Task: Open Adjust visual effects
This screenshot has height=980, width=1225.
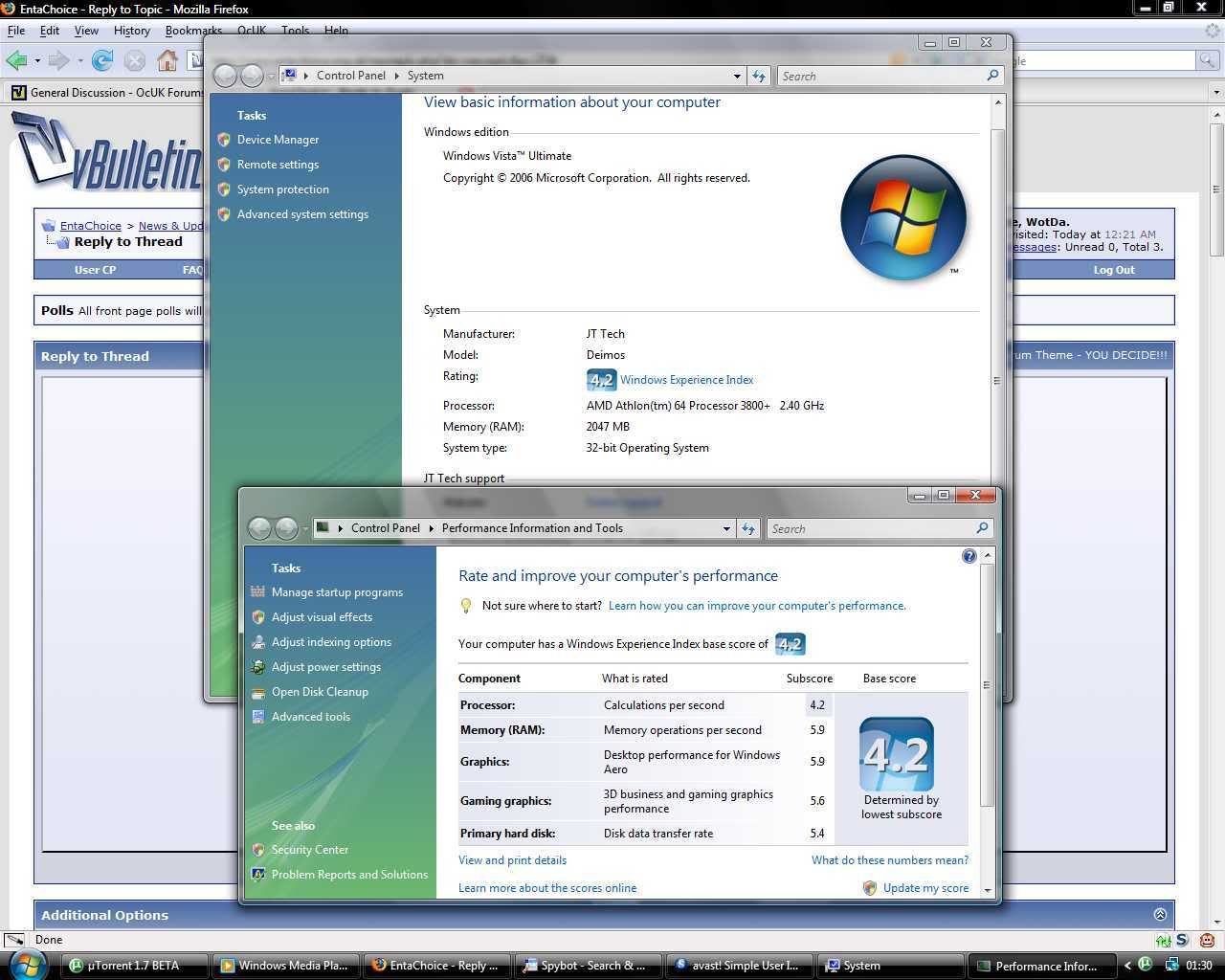Action: 322,617
